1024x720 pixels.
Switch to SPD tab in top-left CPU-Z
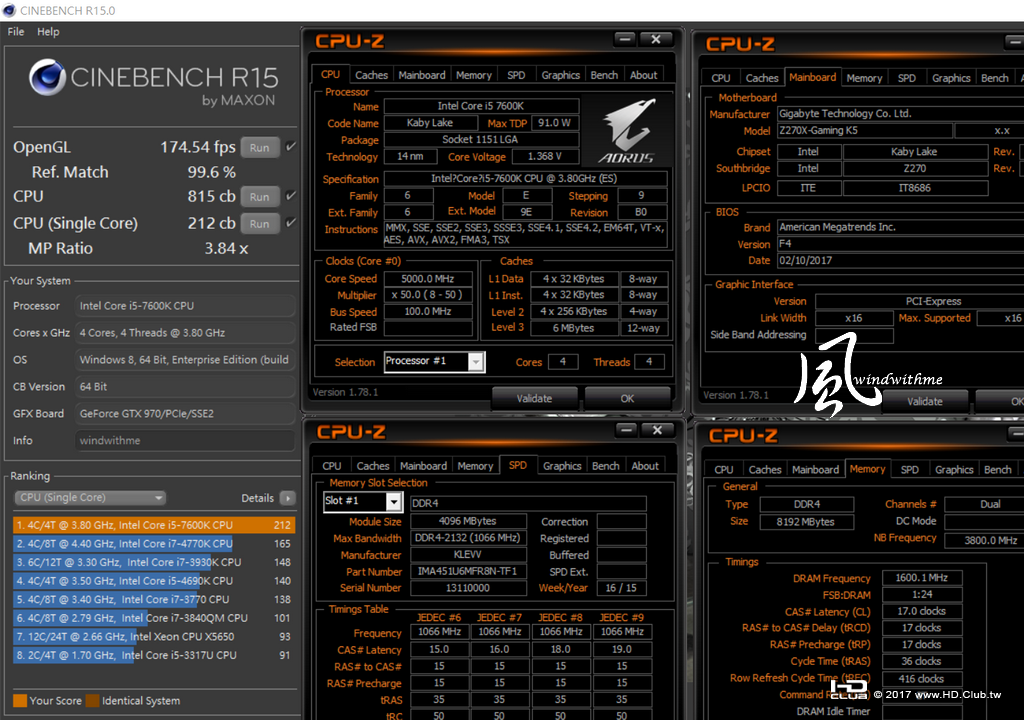[x=516, y=75]
